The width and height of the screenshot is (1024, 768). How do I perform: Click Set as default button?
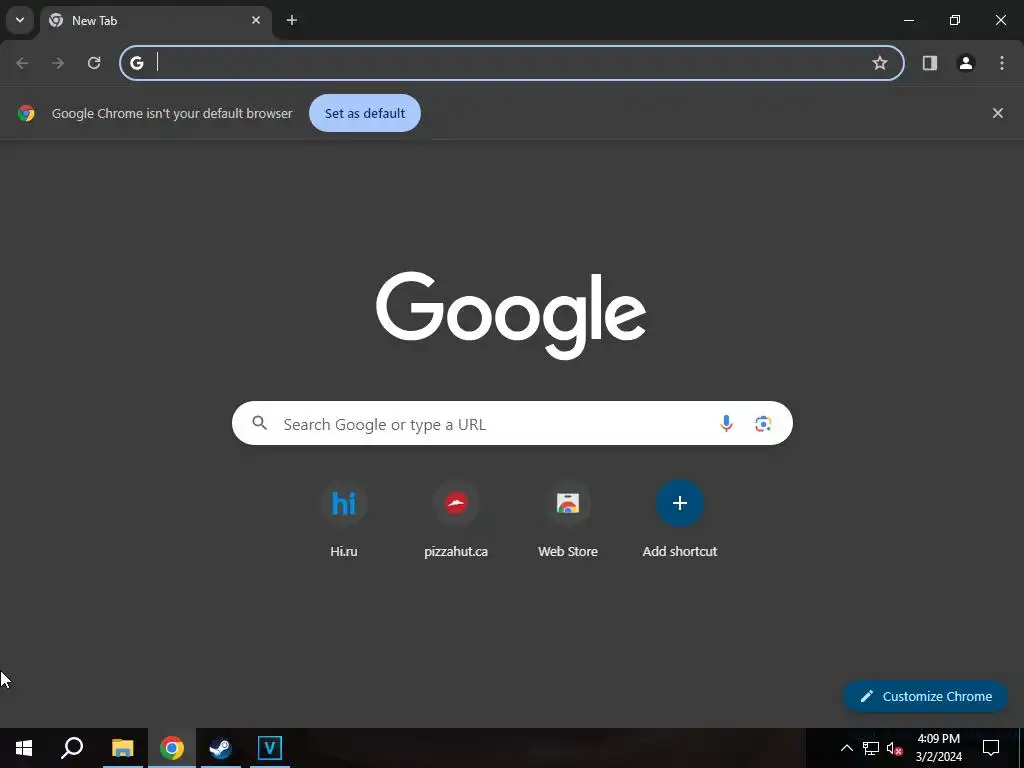365,114
